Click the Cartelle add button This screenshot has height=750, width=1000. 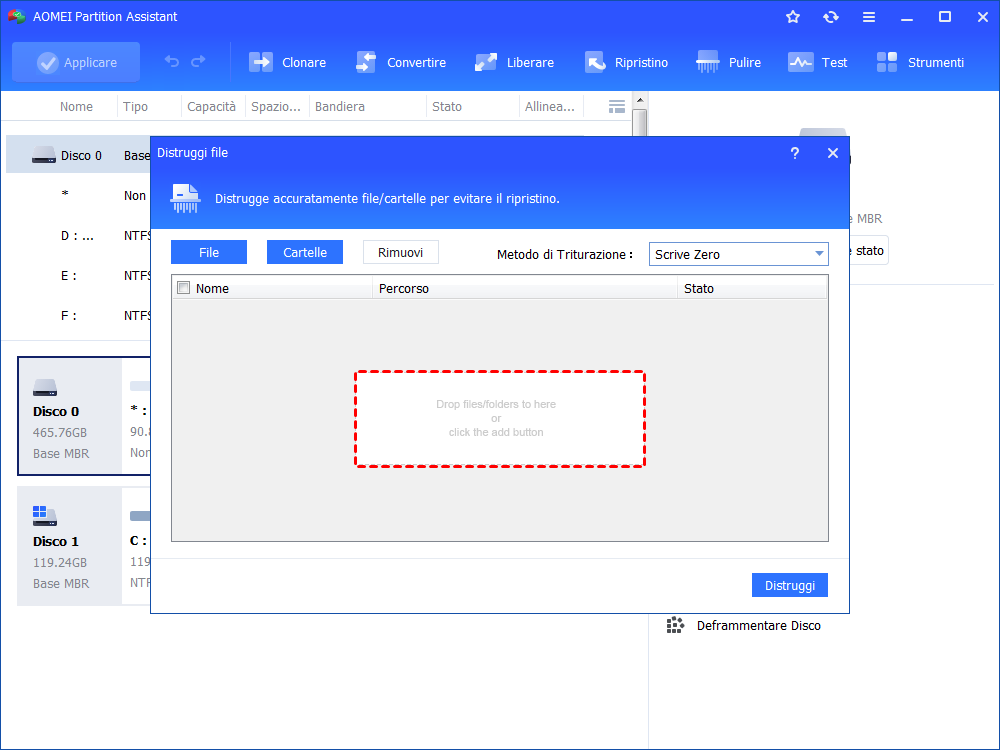coord(305,252)
